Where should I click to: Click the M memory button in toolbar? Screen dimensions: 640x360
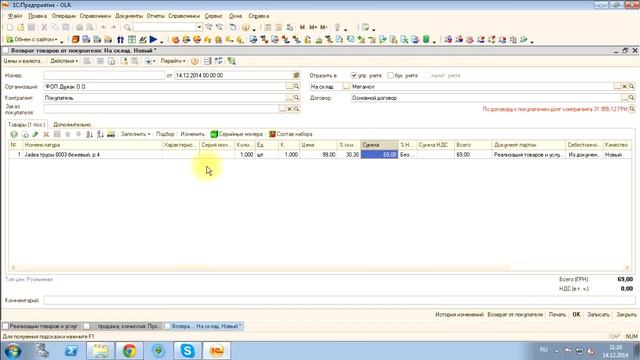(x=302, y=27)
